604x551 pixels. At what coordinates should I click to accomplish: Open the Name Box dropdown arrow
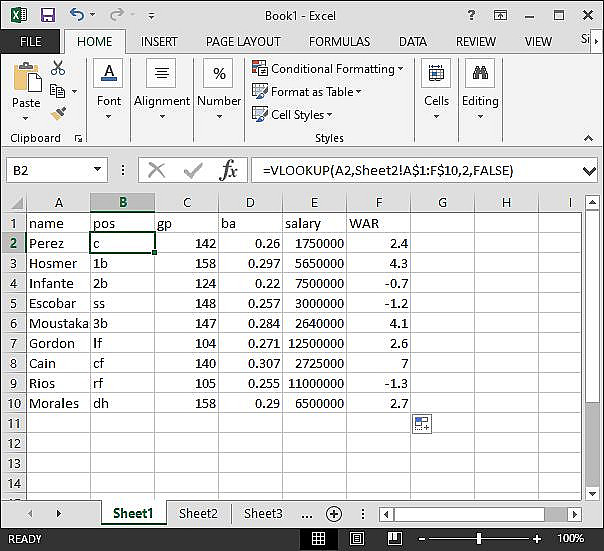click(x=97, y=169)
